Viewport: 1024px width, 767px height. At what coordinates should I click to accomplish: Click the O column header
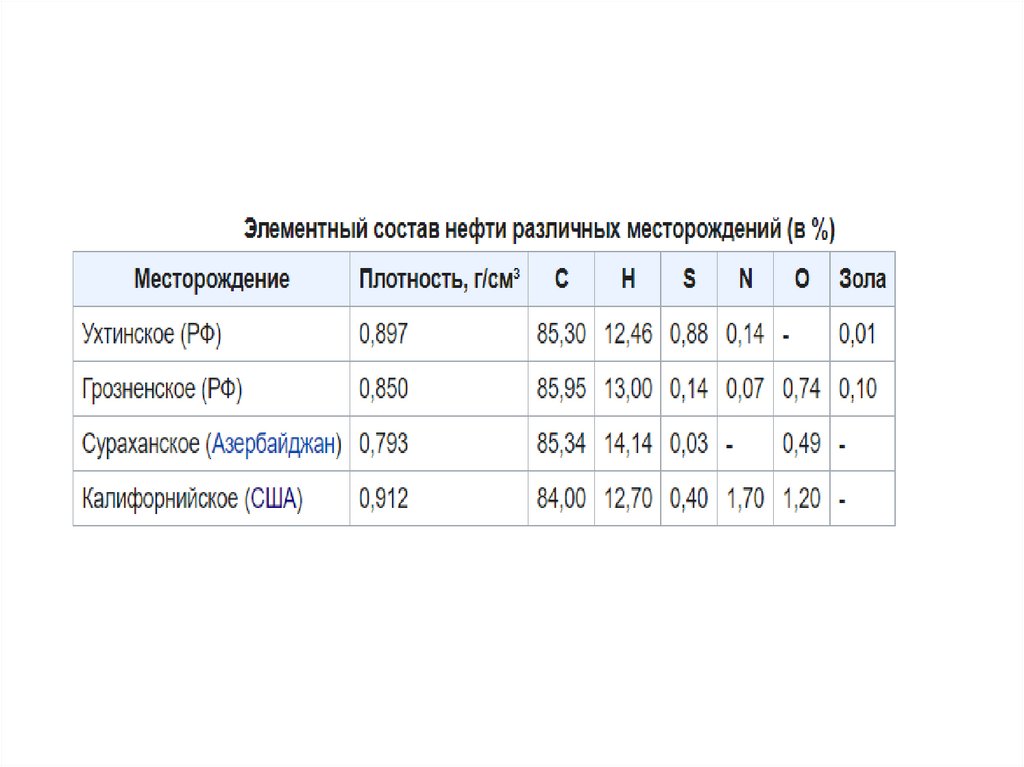click(x=802, y=279)
